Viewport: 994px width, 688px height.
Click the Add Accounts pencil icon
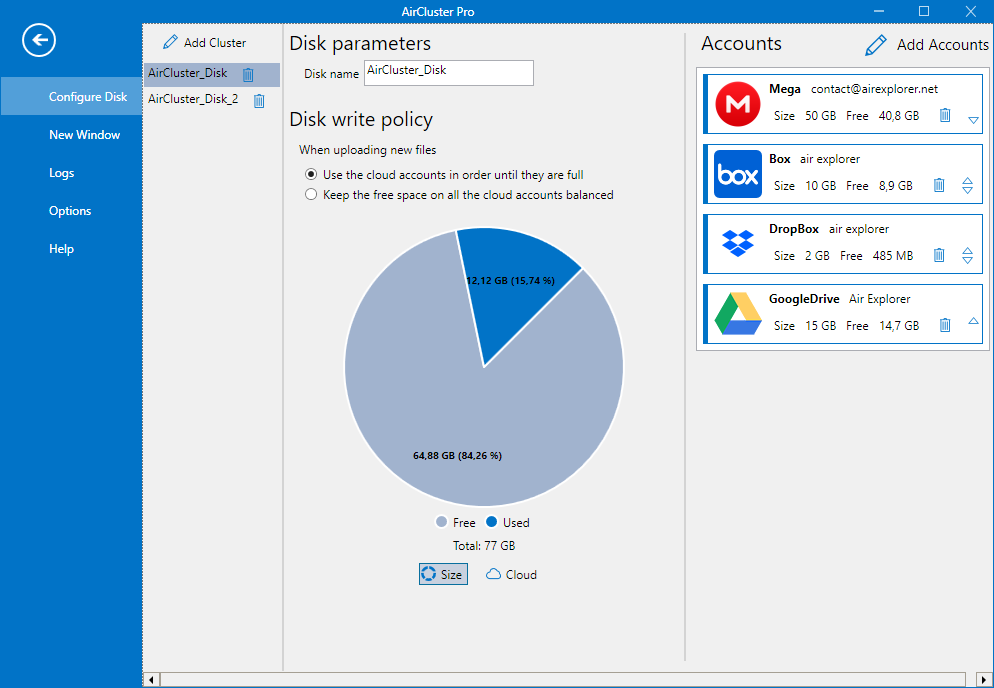point(875,45)
